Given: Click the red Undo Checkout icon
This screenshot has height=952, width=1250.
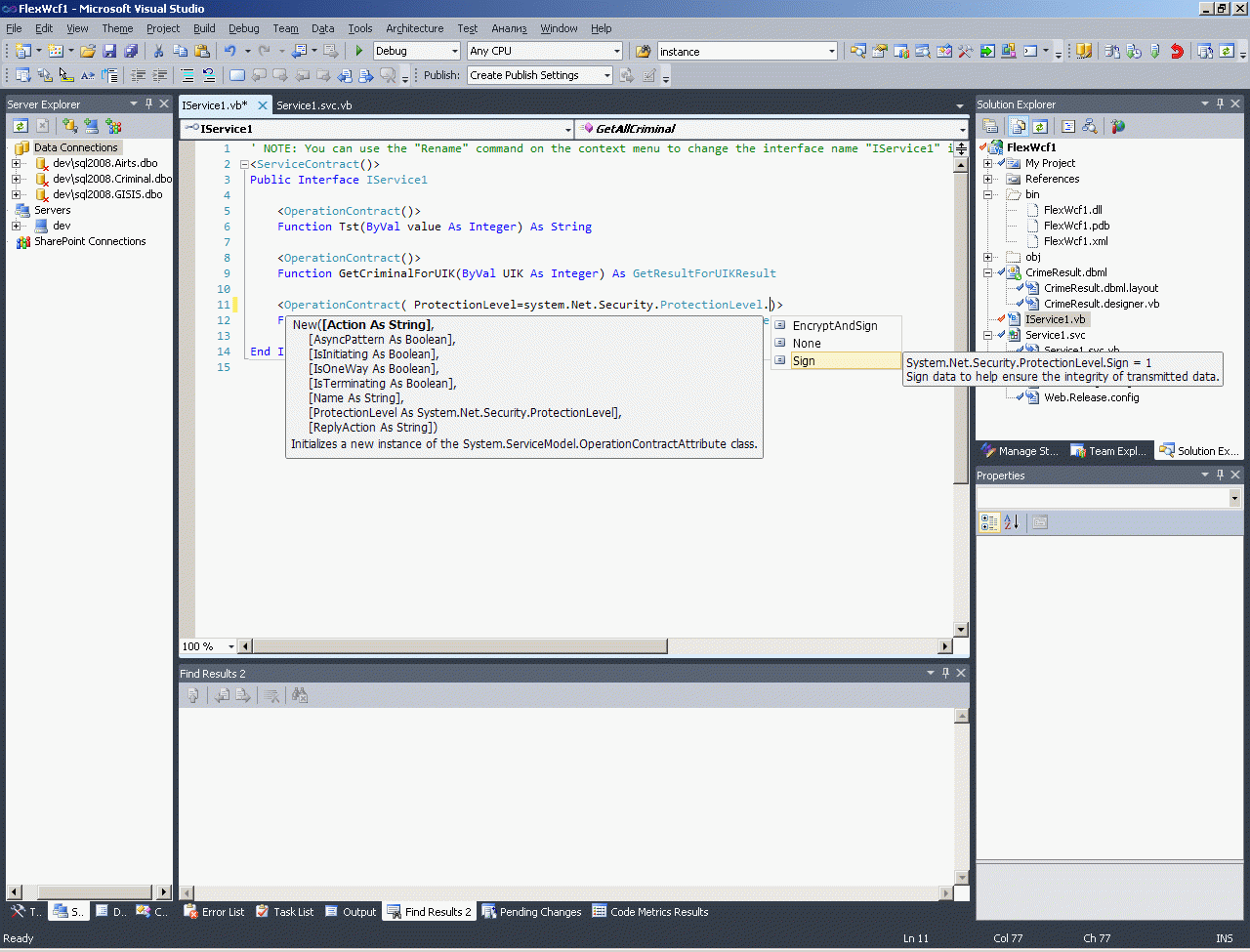Looking at the screenshot, I should pyautogui.click(x=1177, y=51).
